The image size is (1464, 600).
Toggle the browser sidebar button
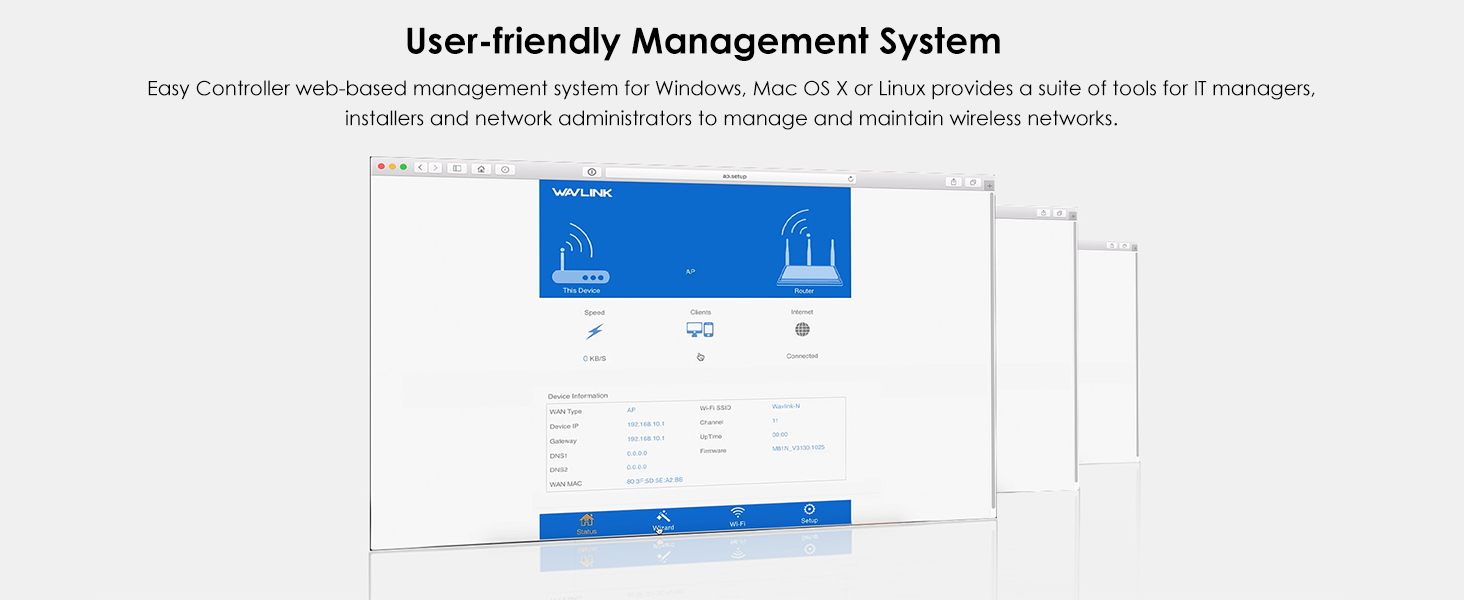tap(456, 169)
